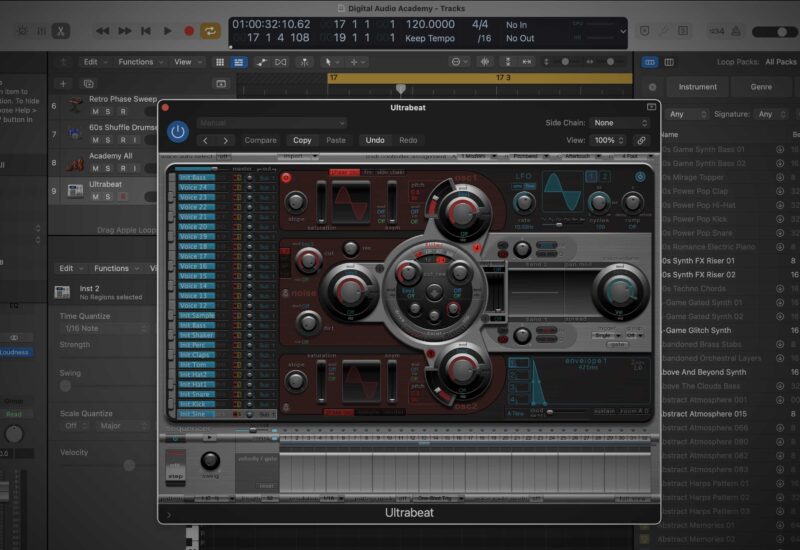
Task: Select Voice 24 in Ultrabeat voice list
Action: pos(196,187)
